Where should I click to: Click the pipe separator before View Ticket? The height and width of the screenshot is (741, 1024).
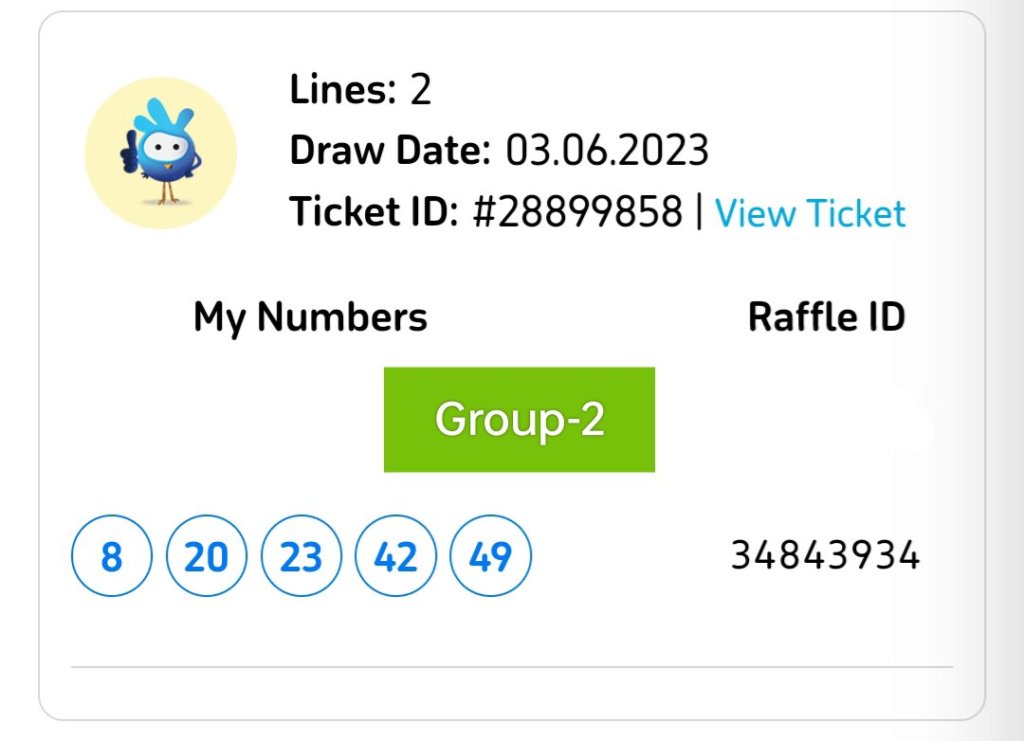699,212
